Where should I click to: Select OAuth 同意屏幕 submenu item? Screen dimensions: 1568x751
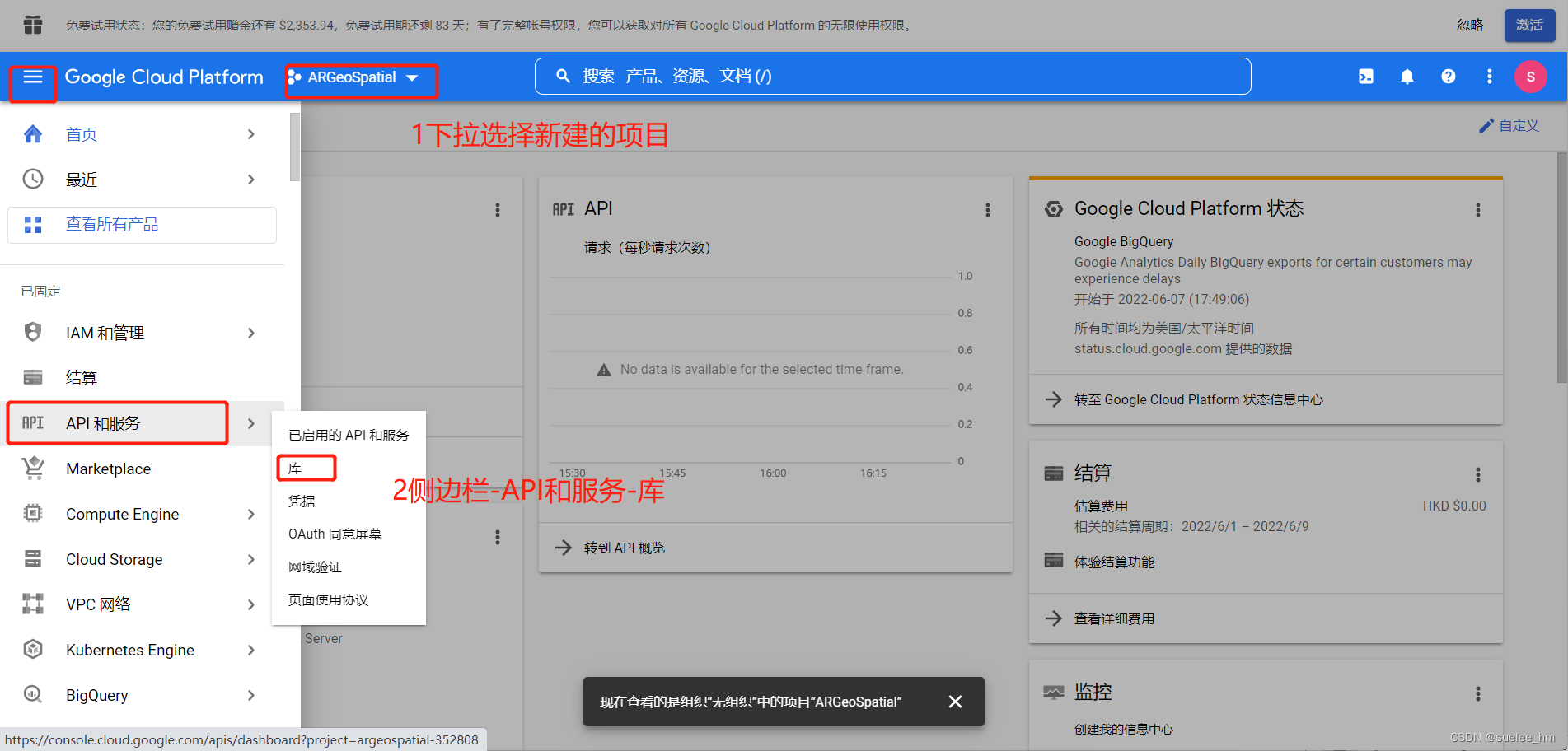(349, 534)
